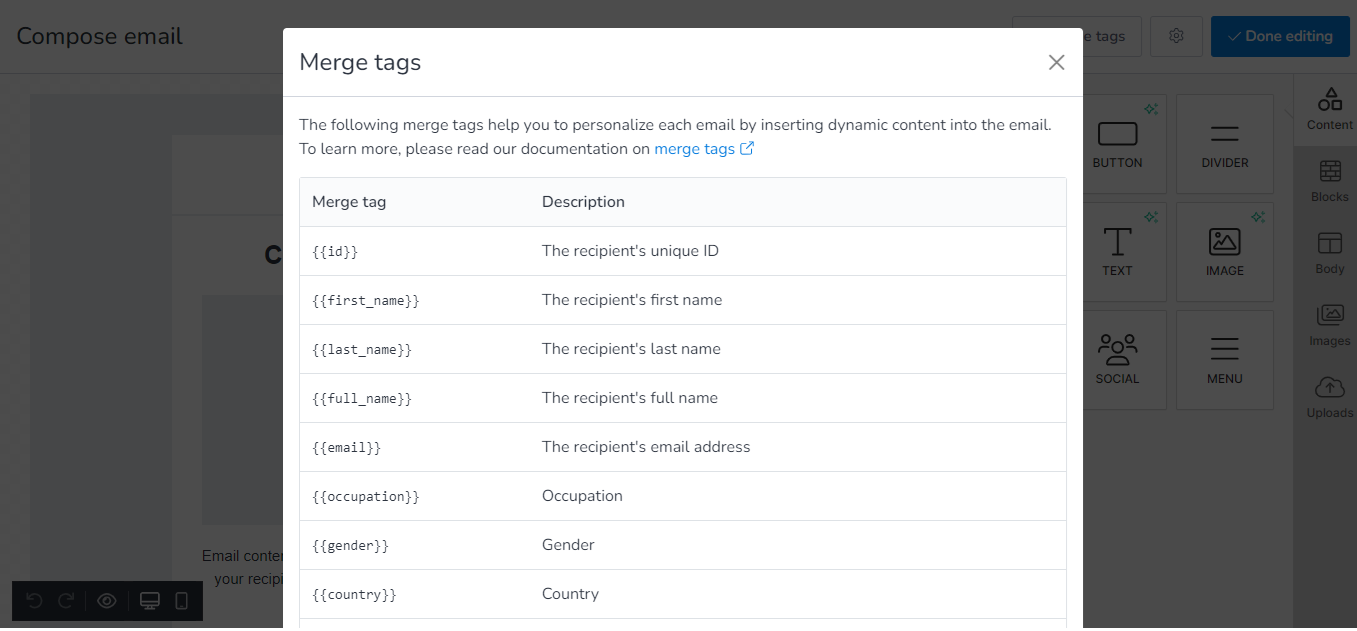Toggle the email preview eye icon
This screenshot has height=631, width=1357.
click(x=107, y=600)
